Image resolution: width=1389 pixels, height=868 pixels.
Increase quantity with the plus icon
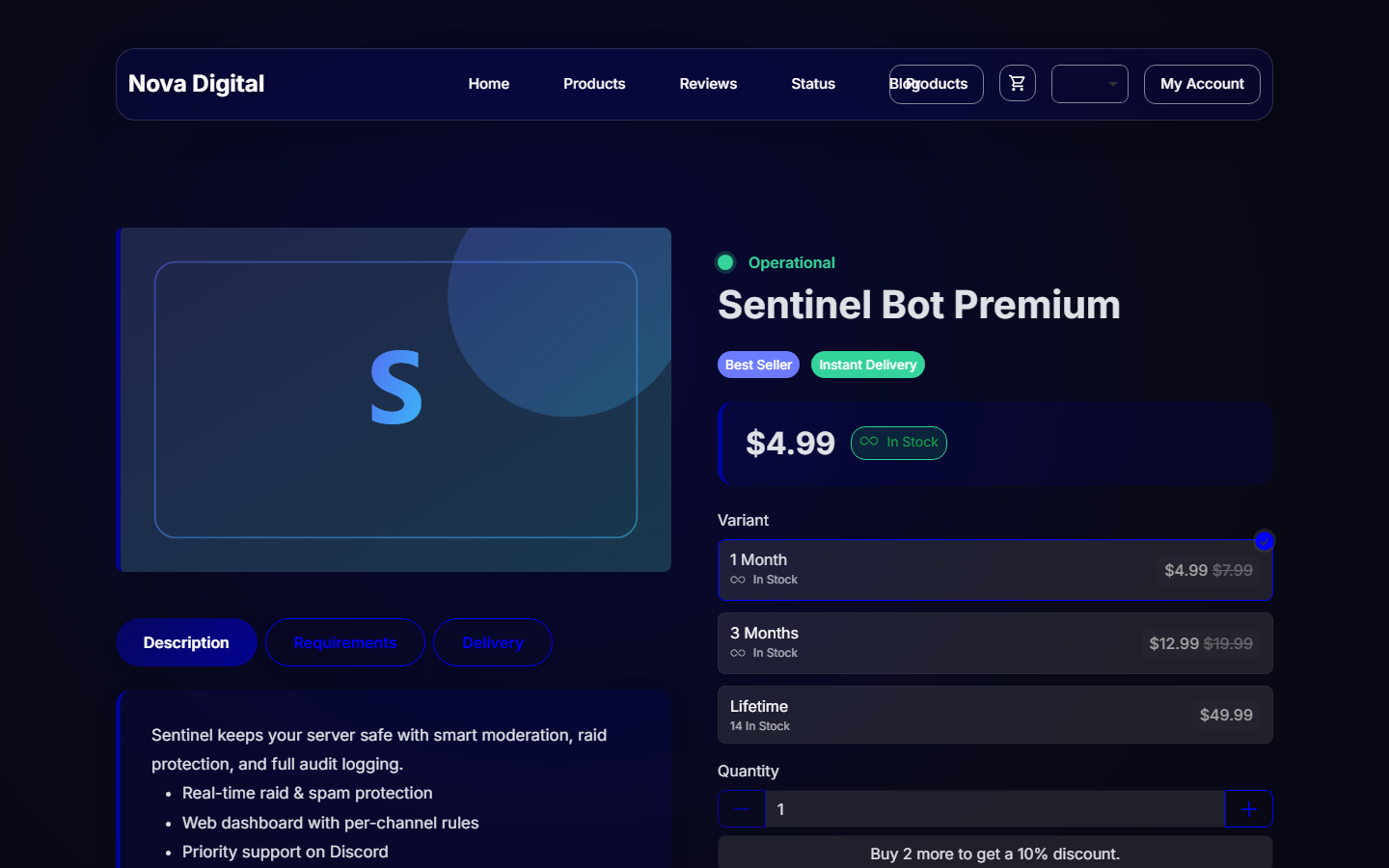pyautogui.click(x=1249, y=809)
